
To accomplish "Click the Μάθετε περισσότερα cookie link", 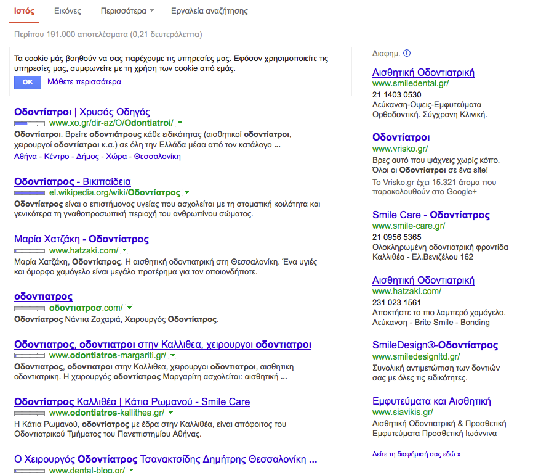I will click(x=84, y=82).
